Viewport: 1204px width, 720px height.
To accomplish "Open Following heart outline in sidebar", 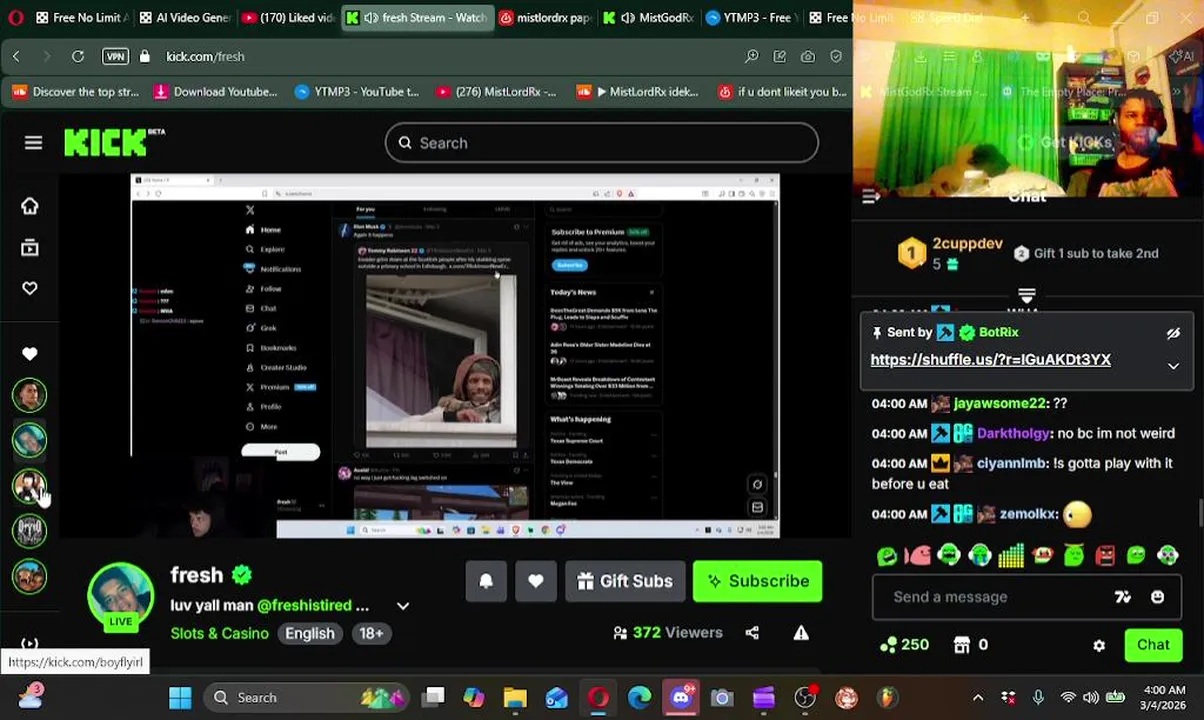I will [x=30, y=288].
